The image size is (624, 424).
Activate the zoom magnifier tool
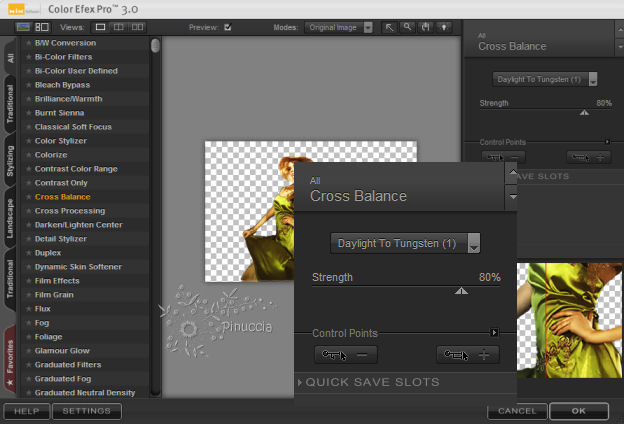[407, 27]
